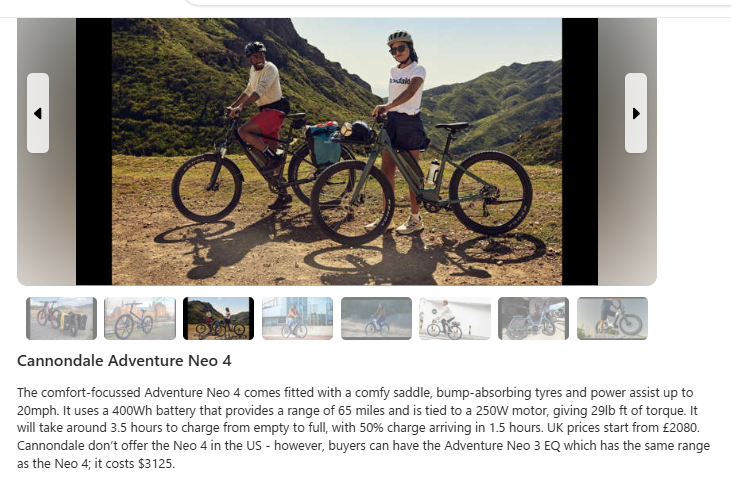Advance to the next slide with right arrow
This screenshot has width=731, height=502.
(x=636, y=113)
